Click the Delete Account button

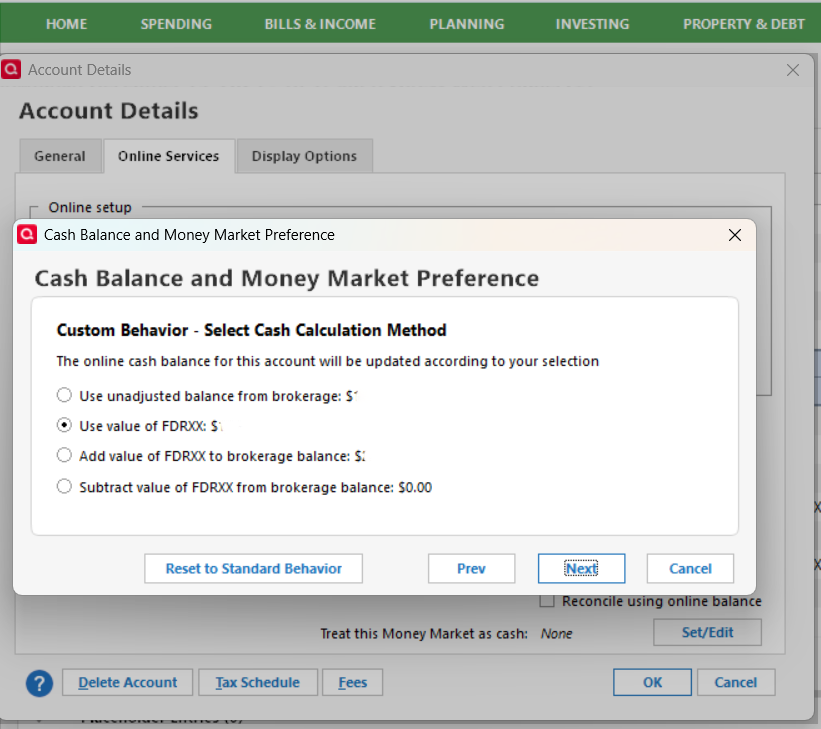[x=127, y=682]
